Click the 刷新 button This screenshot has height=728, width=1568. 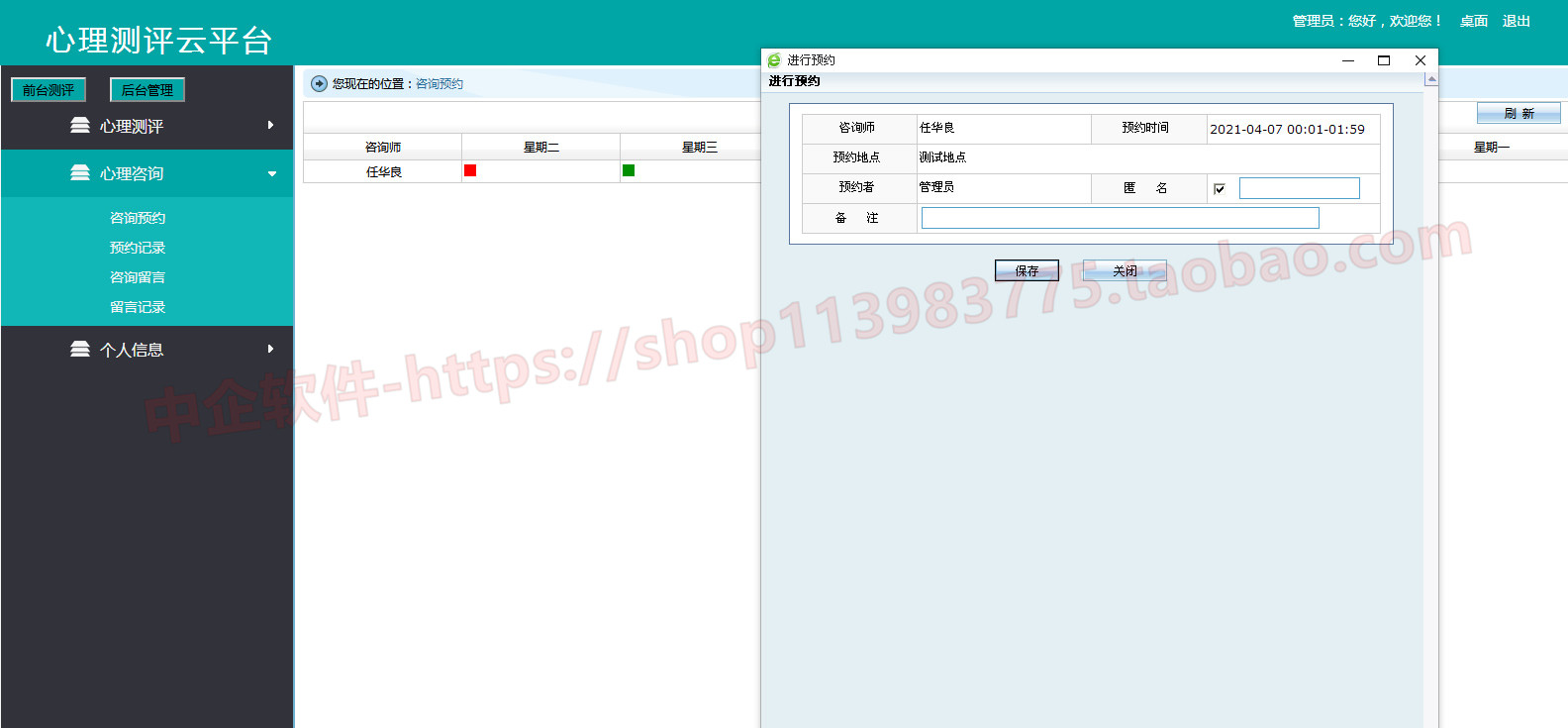[1519, 113]
